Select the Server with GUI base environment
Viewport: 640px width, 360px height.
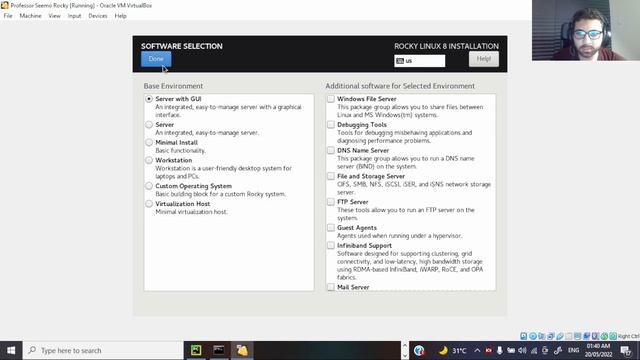click(x=149, y=99)
